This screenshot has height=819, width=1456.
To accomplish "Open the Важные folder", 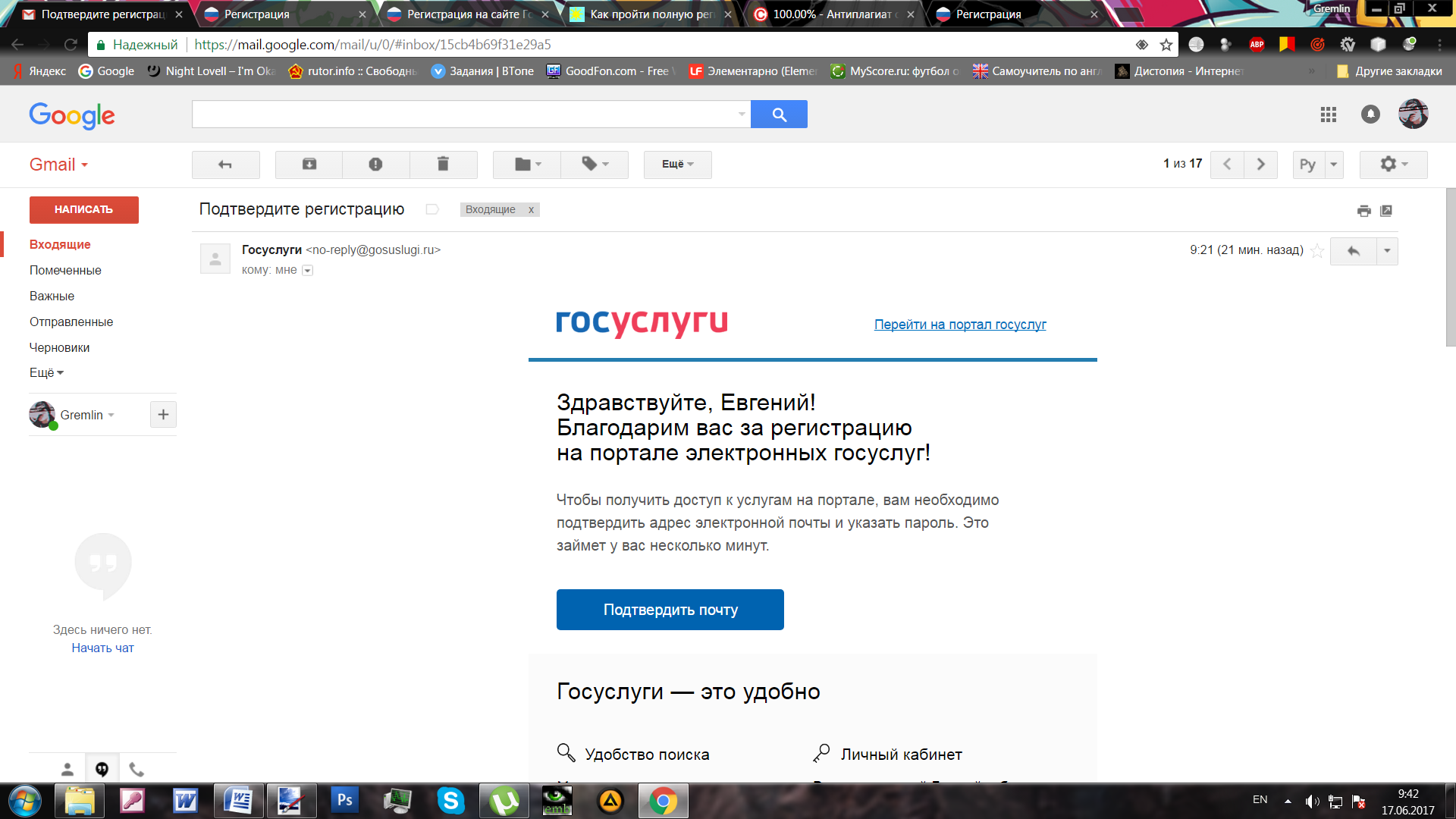I will click(x=52, y=297).
